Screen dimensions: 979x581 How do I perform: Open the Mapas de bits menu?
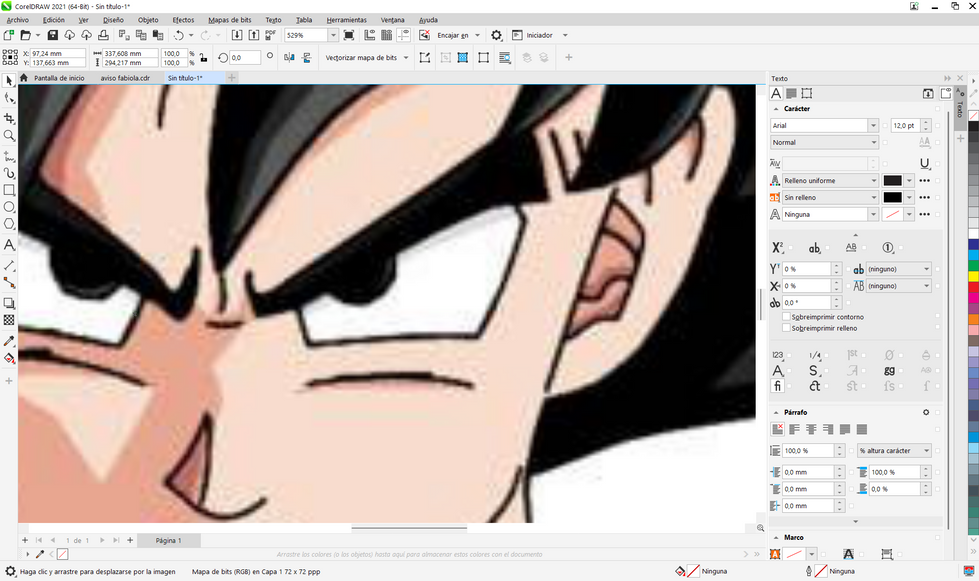pos(229,20)
